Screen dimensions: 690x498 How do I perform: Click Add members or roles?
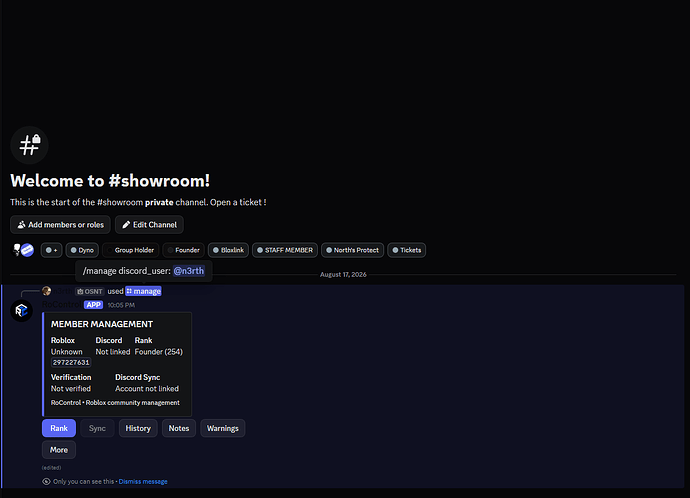(60, 225)
